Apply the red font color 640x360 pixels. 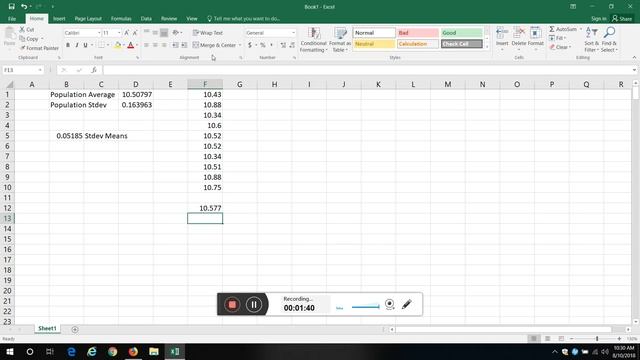tap(131, 45)
